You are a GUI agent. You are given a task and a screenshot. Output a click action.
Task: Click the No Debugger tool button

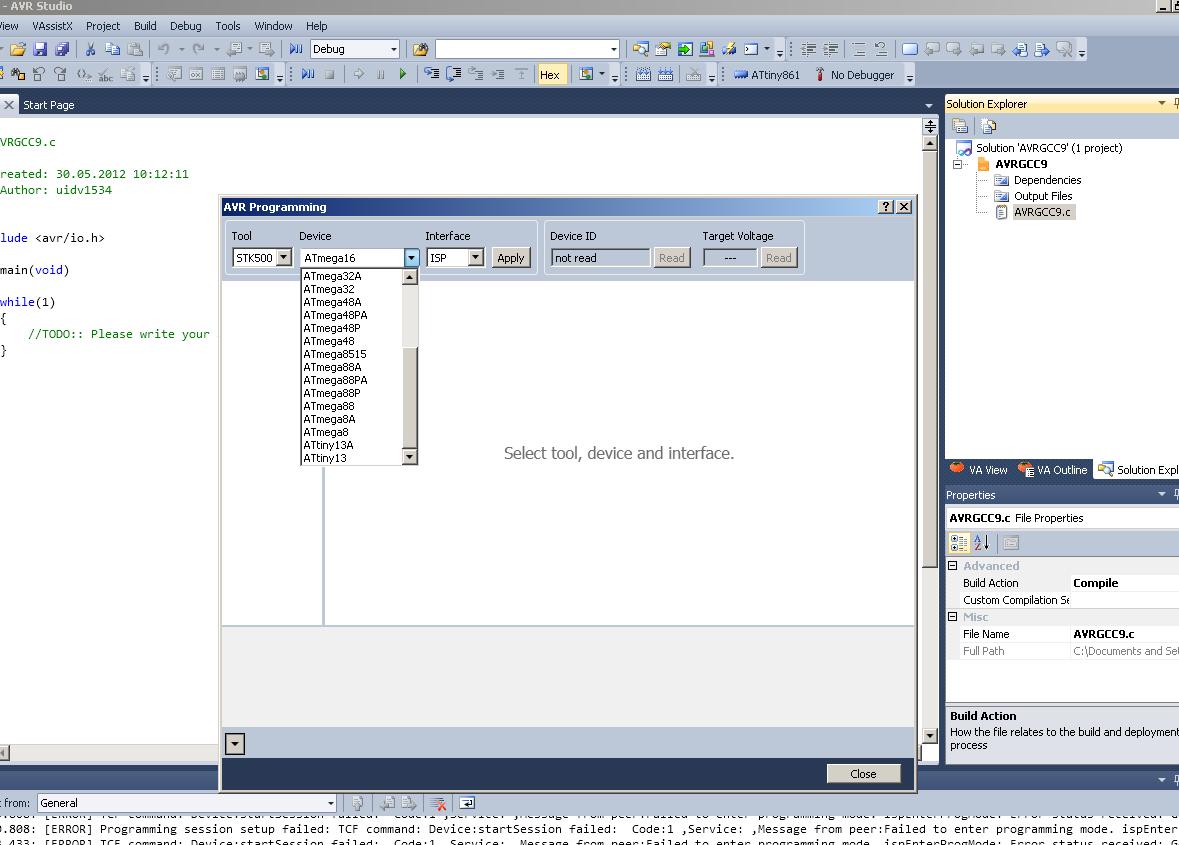click(855, 74)
